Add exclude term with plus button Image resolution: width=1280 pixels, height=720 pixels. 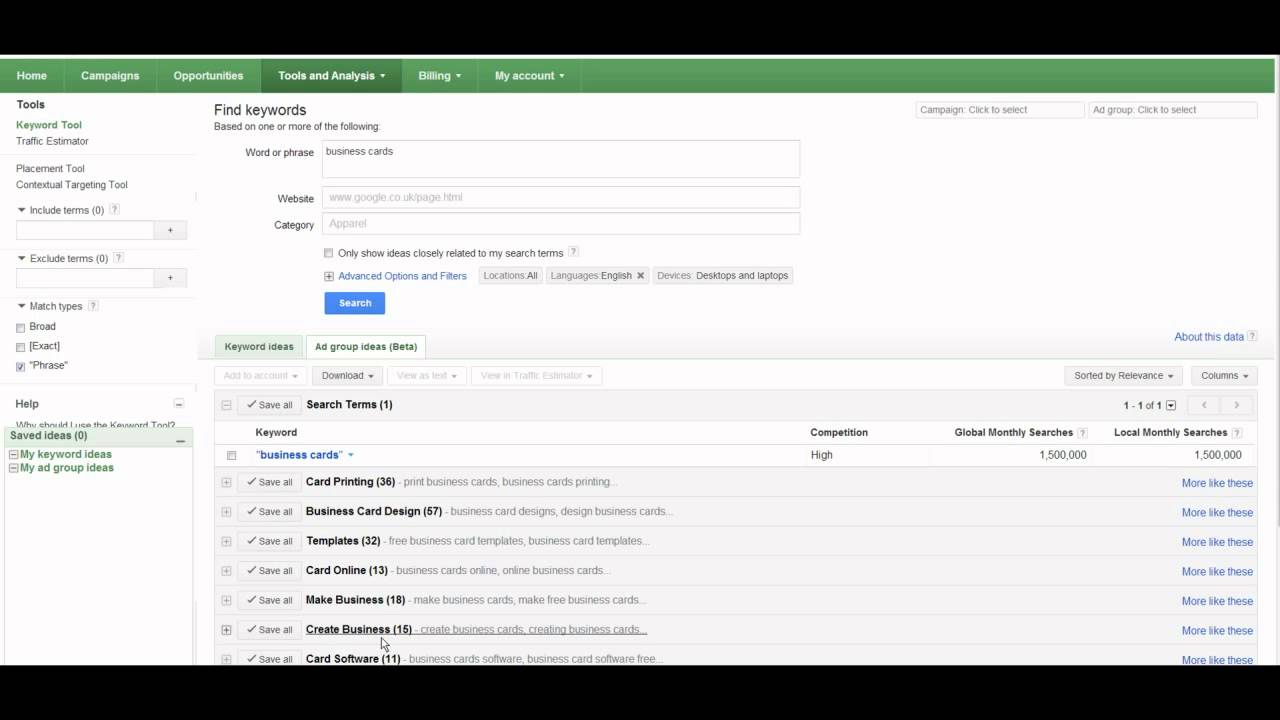[170, 278]
